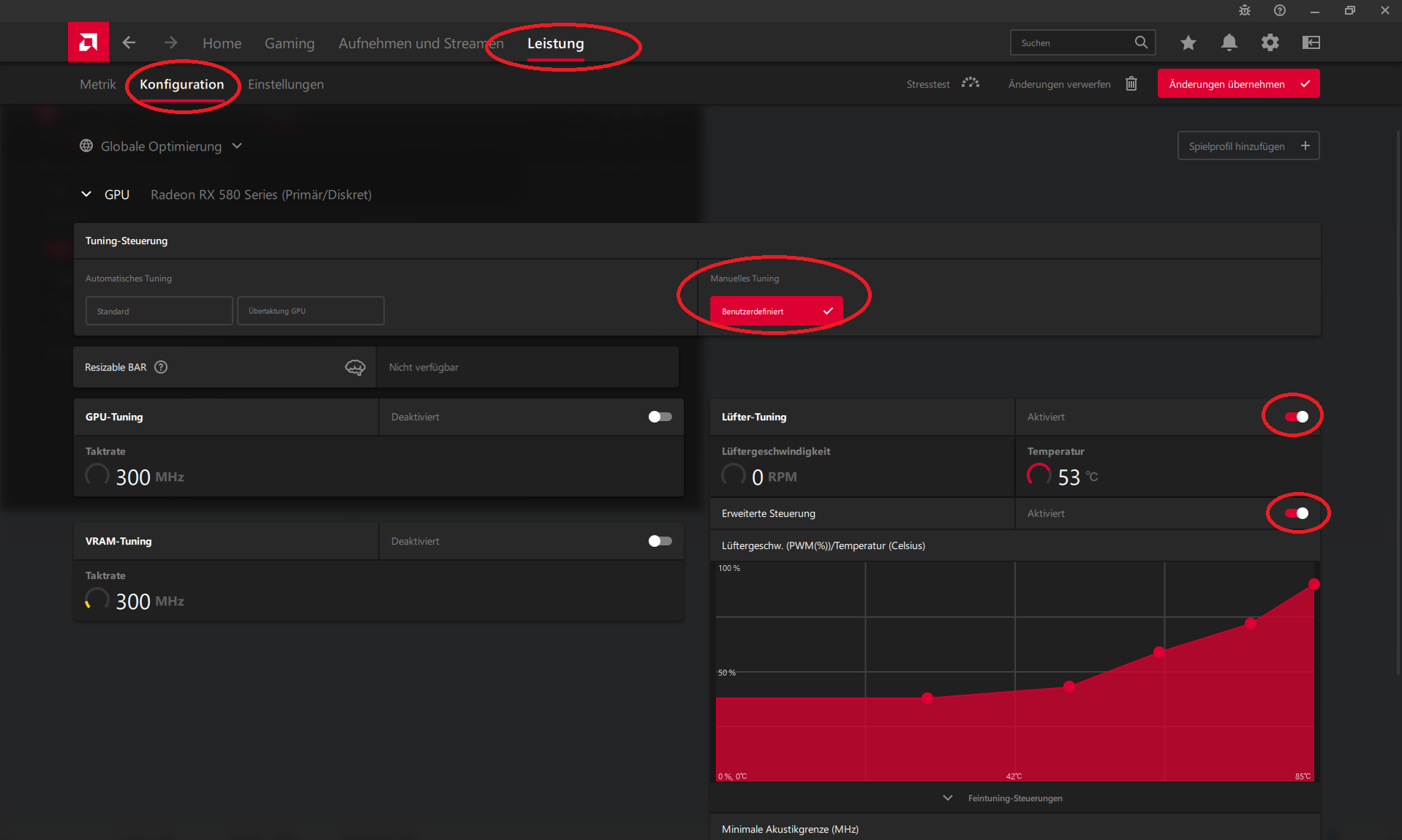Click the '0 RPM' fan speed reading
This screenshot has height=840, width=1402.
click(775, 477)
